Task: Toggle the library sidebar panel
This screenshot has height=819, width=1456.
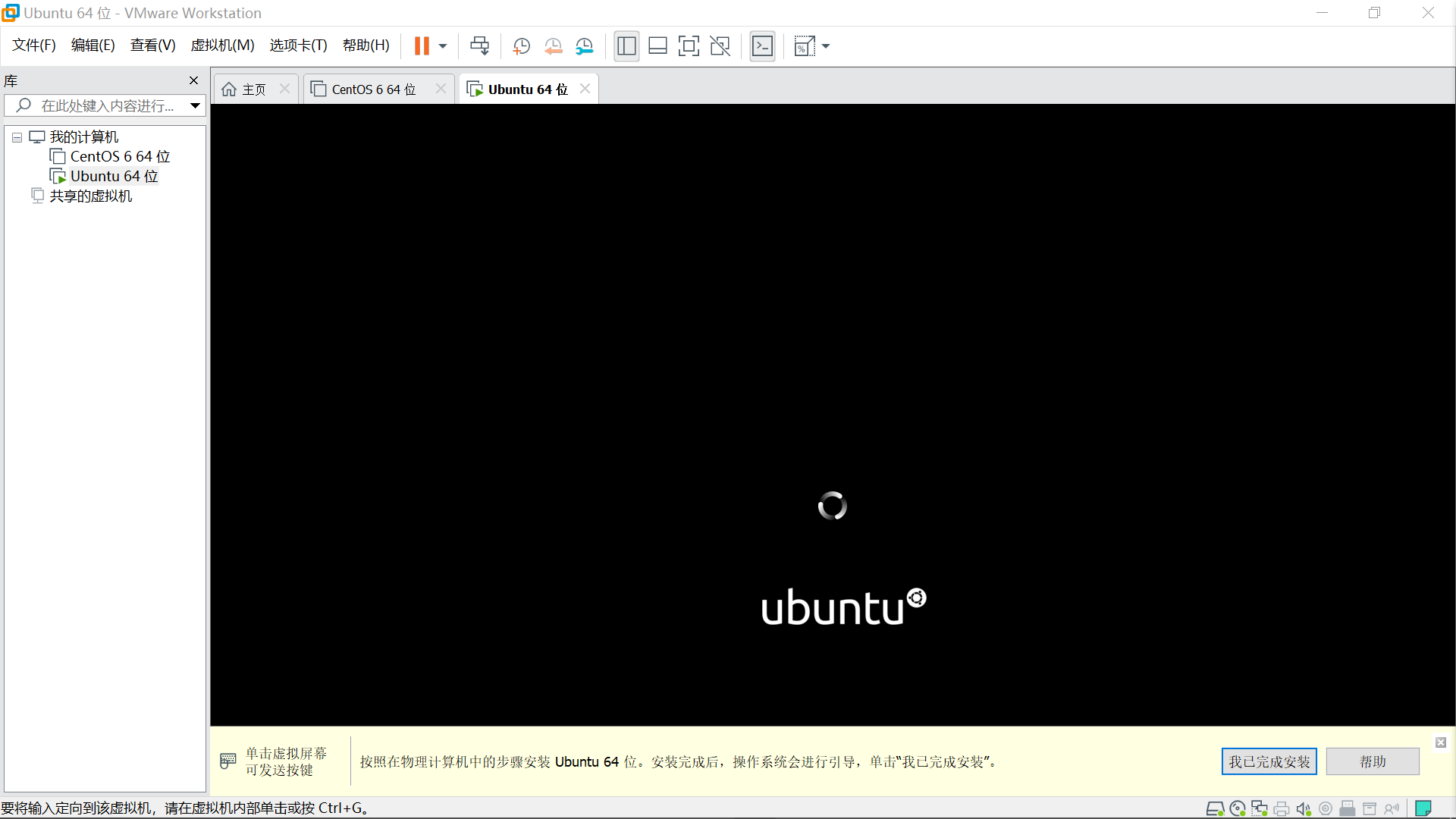Action: (626, 46)
